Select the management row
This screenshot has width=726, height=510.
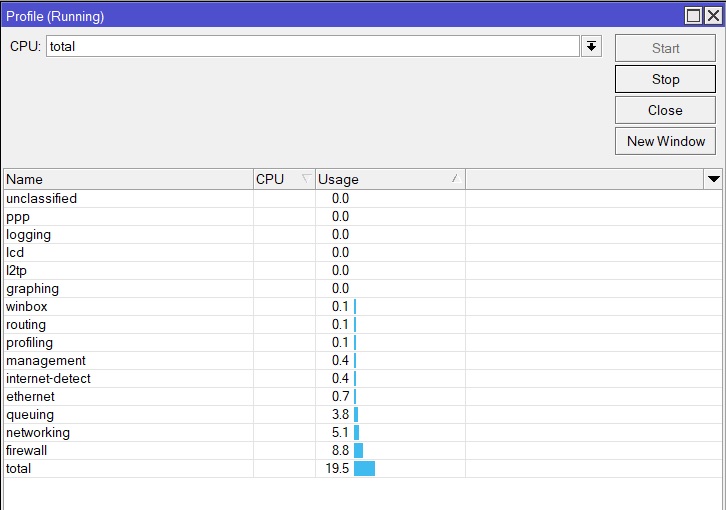[363, 360]
